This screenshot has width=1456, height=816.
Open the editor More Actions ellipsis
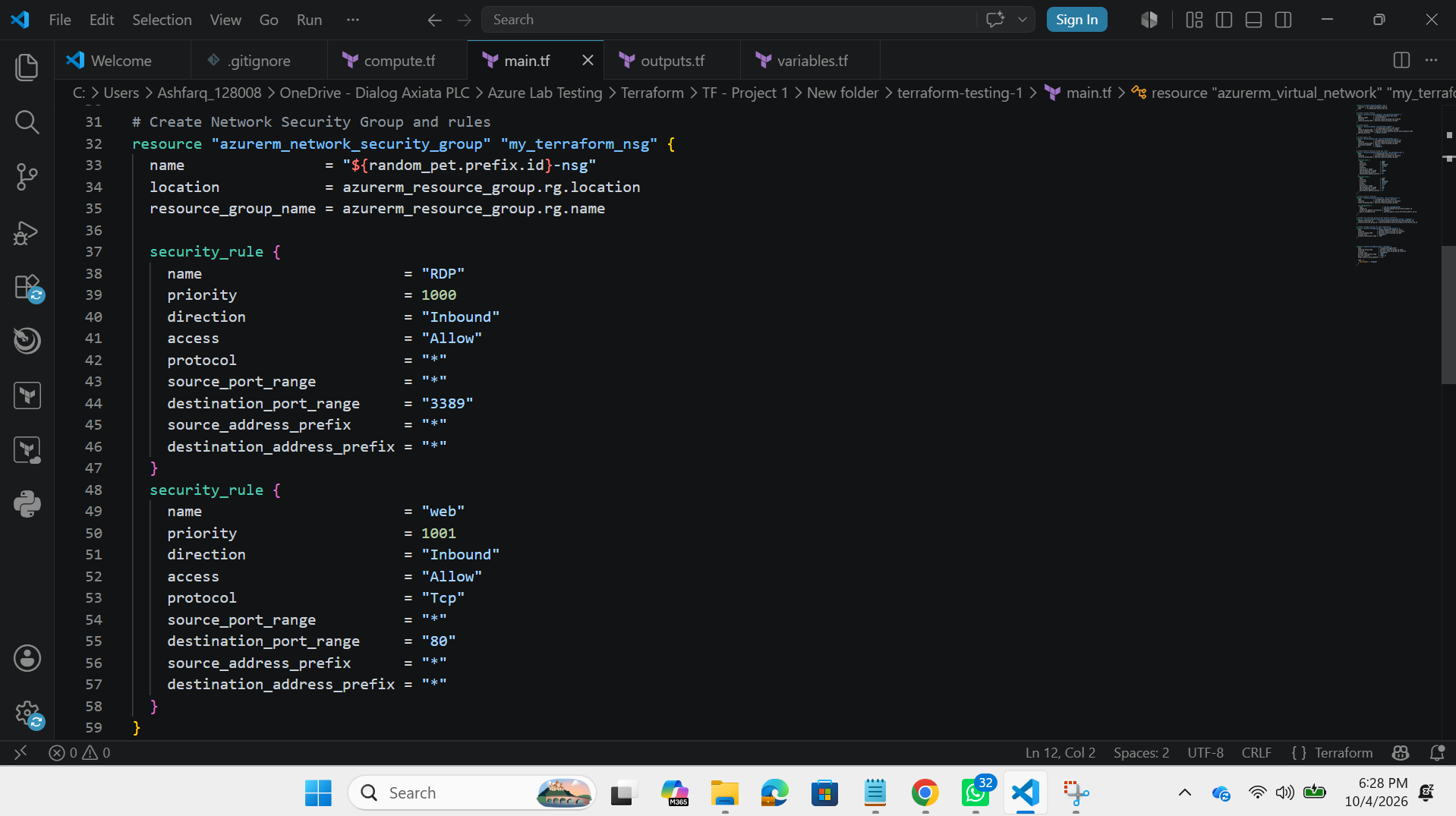point(1431,61)
